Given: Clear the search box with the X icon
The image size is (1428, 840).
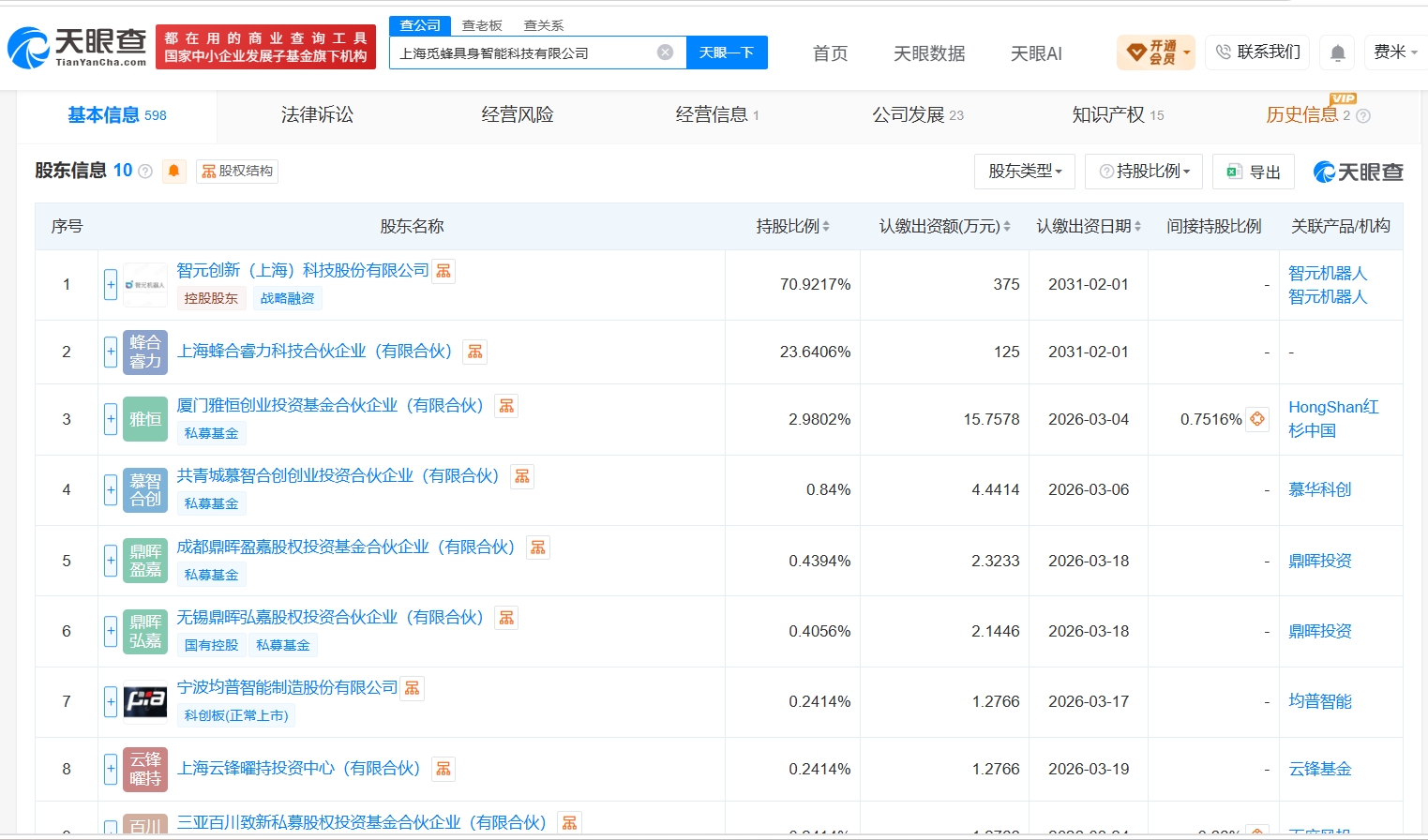Looking at the screenshot, I should (x=665, y=52).
